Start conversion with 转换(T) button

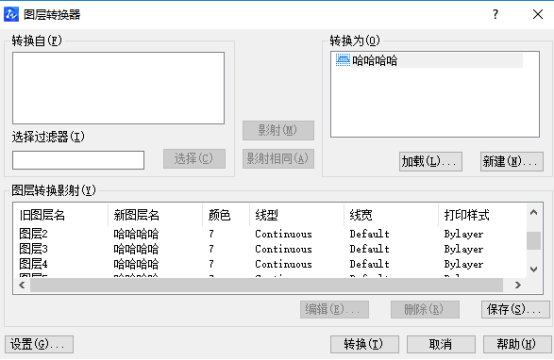coord(364,344)
